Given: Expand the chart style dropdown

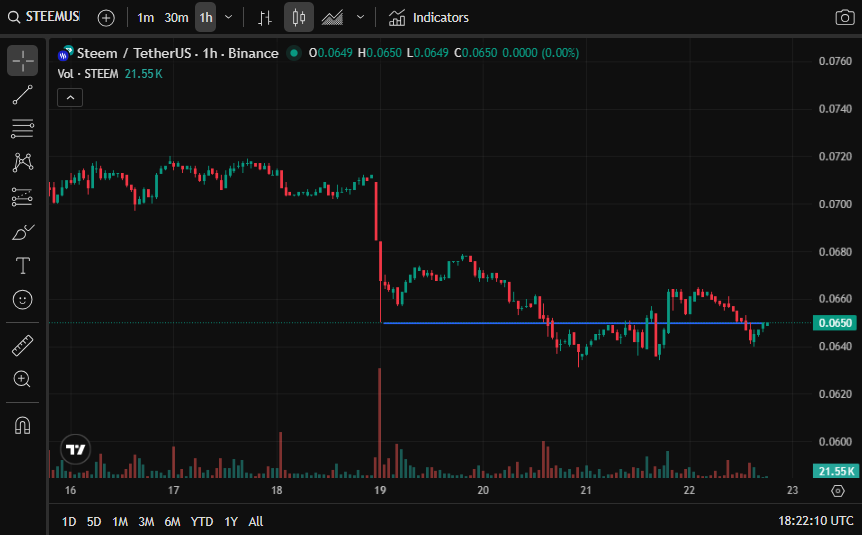Looking at the screenshot, I should coord(361,18).
